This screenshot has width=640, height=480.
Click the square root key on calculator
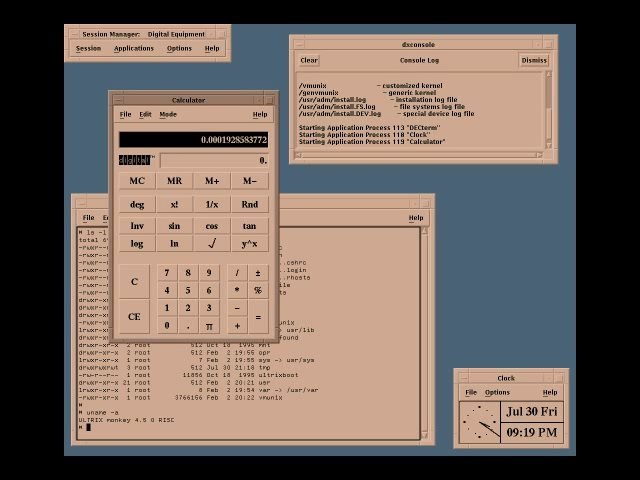coord(212,244)
